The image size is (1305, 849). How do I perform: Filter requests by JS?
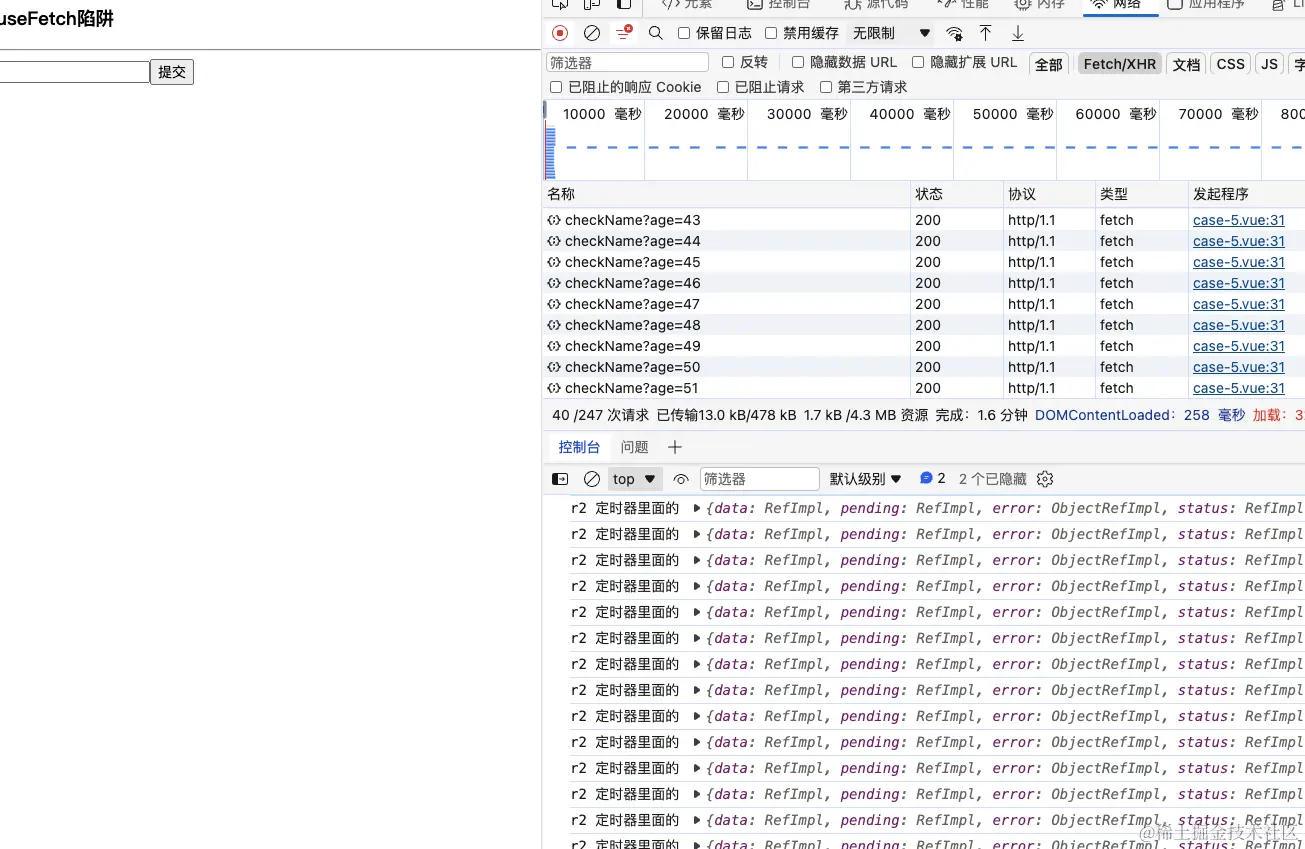(x=1270, y=64)
